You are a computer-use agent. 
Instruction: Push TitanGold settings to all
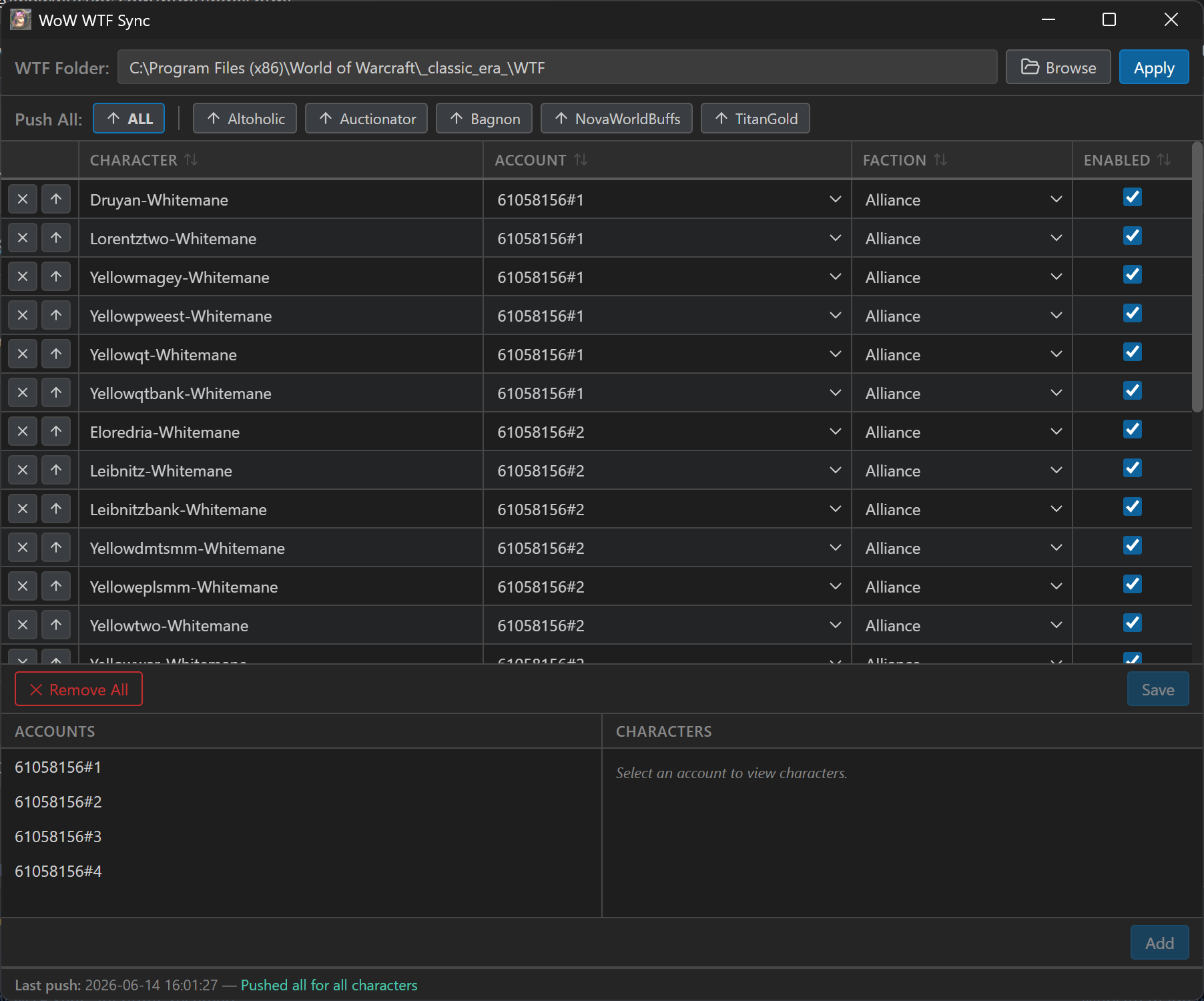click(756, 119)
